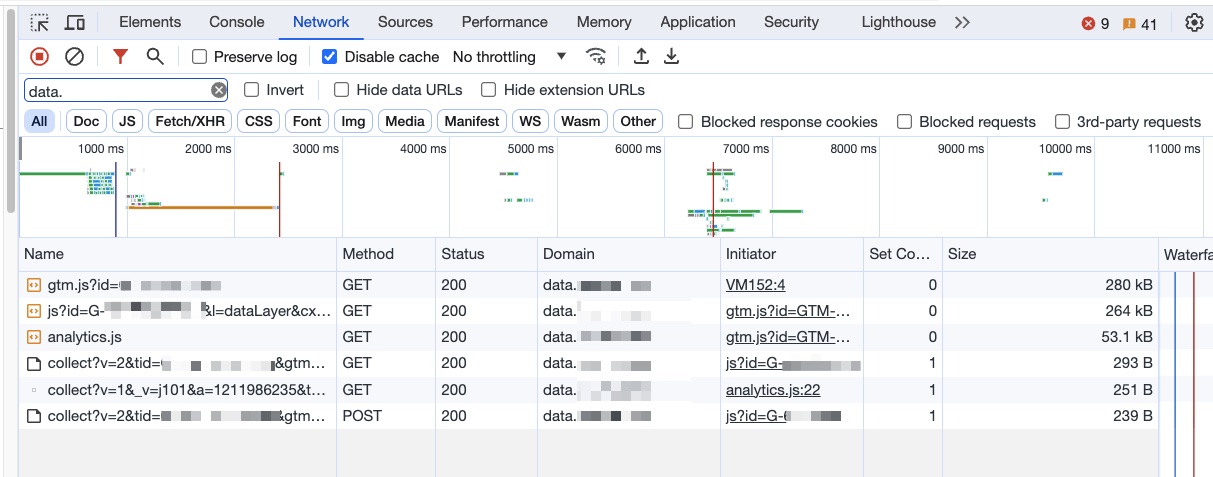Click script icon of analytics.js row
1213x477 pixels.
33,337
